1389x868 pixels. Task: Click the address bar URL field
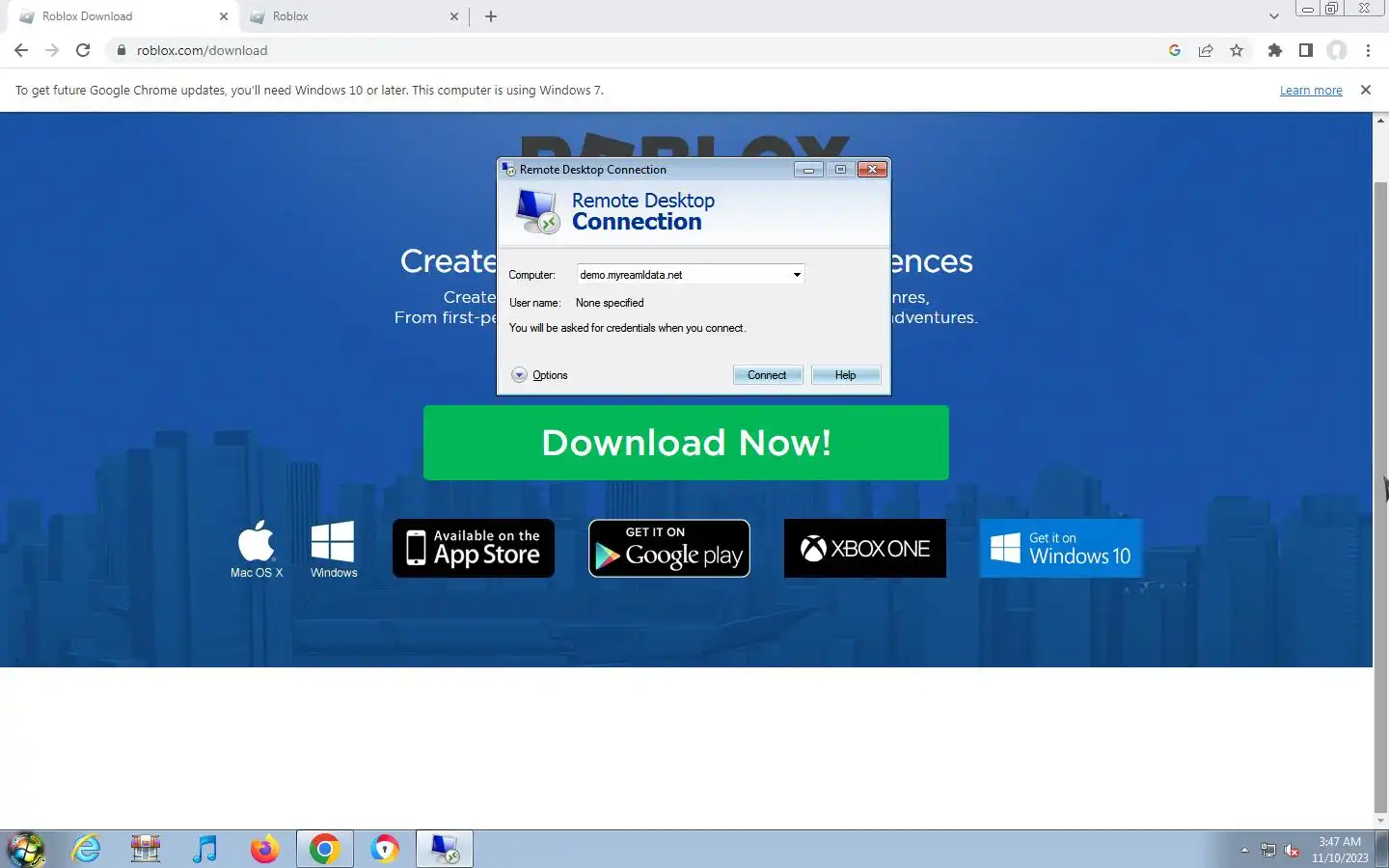[637, 50]
